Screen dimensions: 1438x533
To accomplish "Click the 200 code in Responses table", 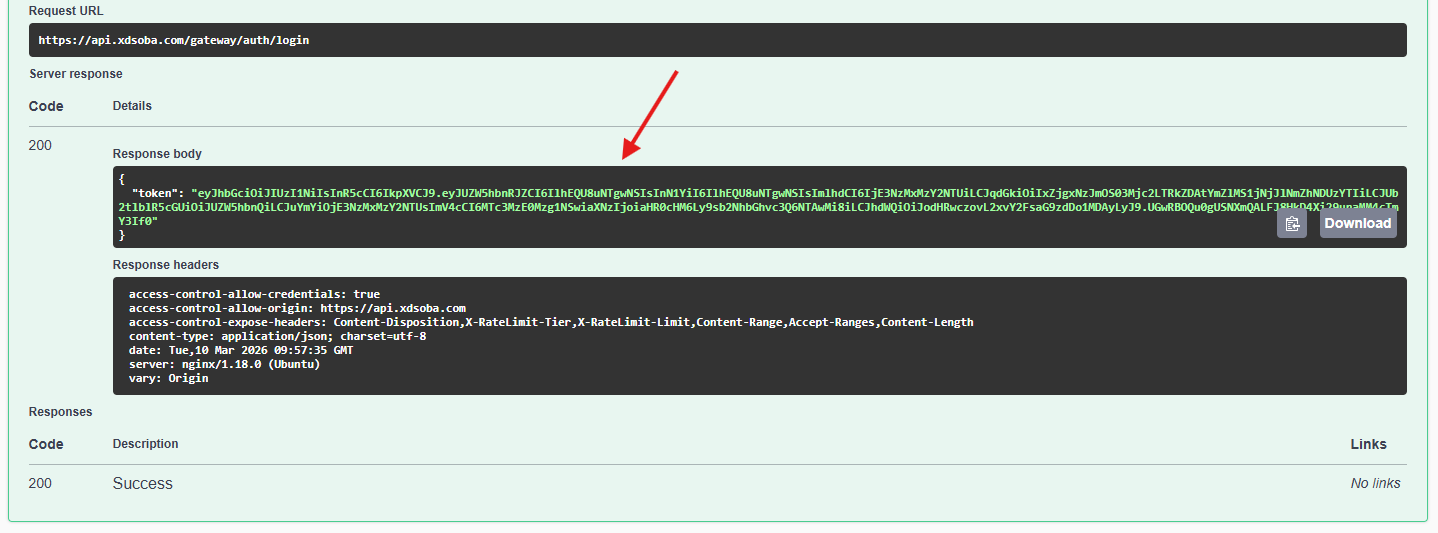I will pos(40,483).
